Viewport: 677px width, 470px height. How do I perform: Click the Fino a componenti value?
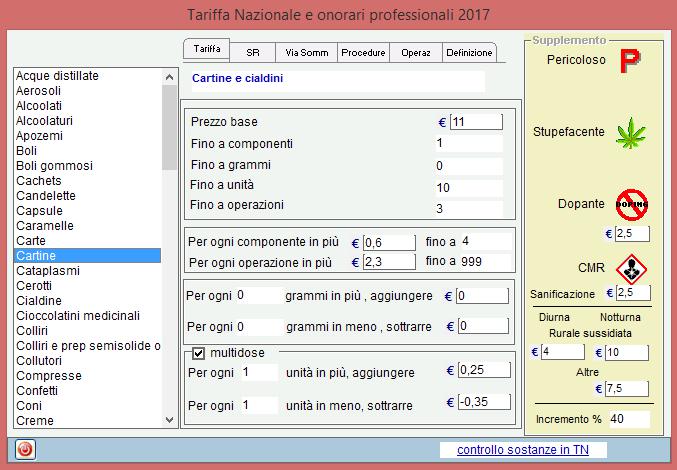click(469, 143)
